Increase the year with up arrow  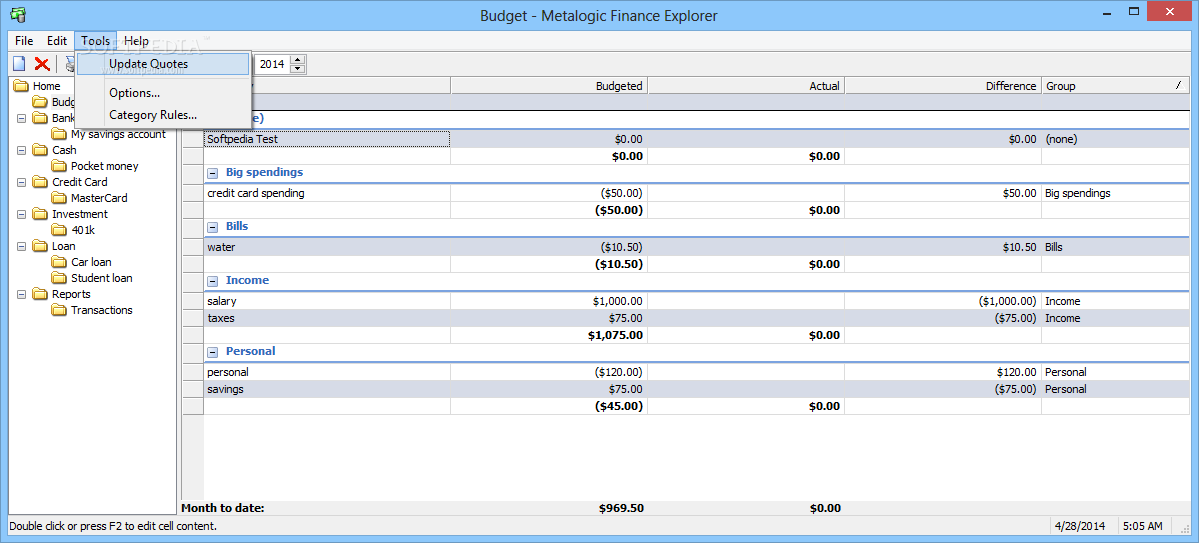click(x=298, y=60)
